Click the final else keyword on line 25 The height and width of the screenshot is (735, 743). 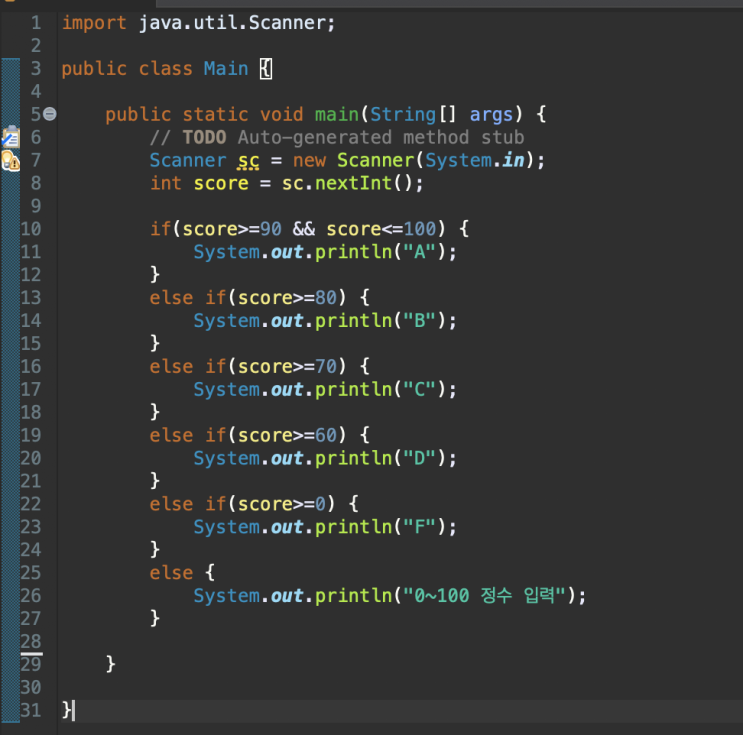click(171, 573)
